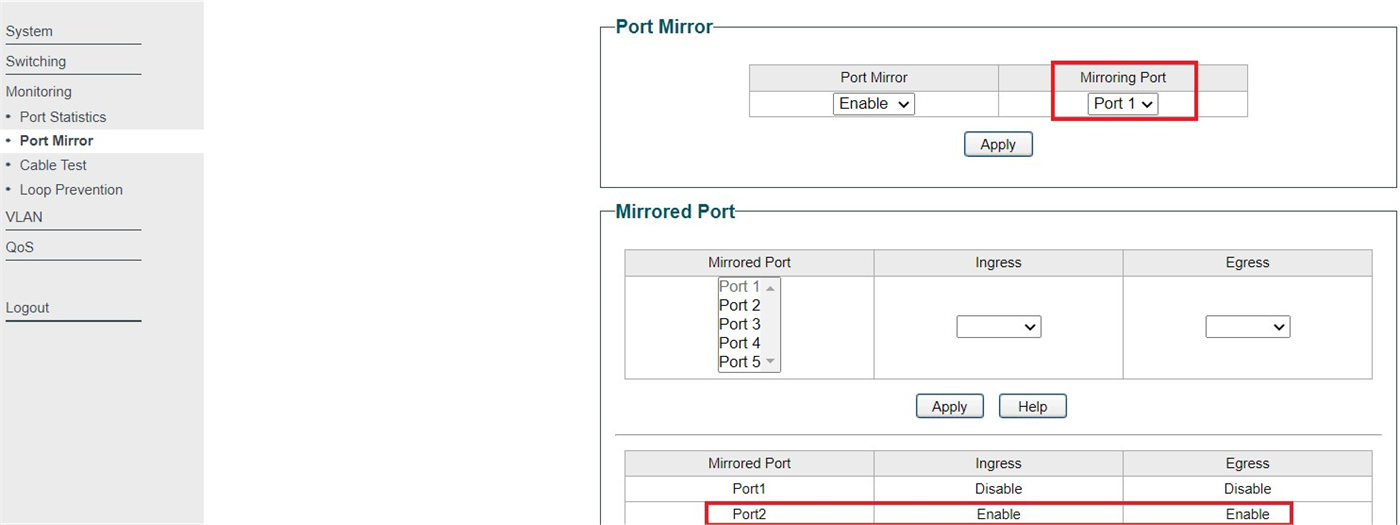The width and height of the screenshot is (1400, 525).
Task: Click Apply under Mirrored Port section
Action: pyautogui.click(x=949, y=407)
